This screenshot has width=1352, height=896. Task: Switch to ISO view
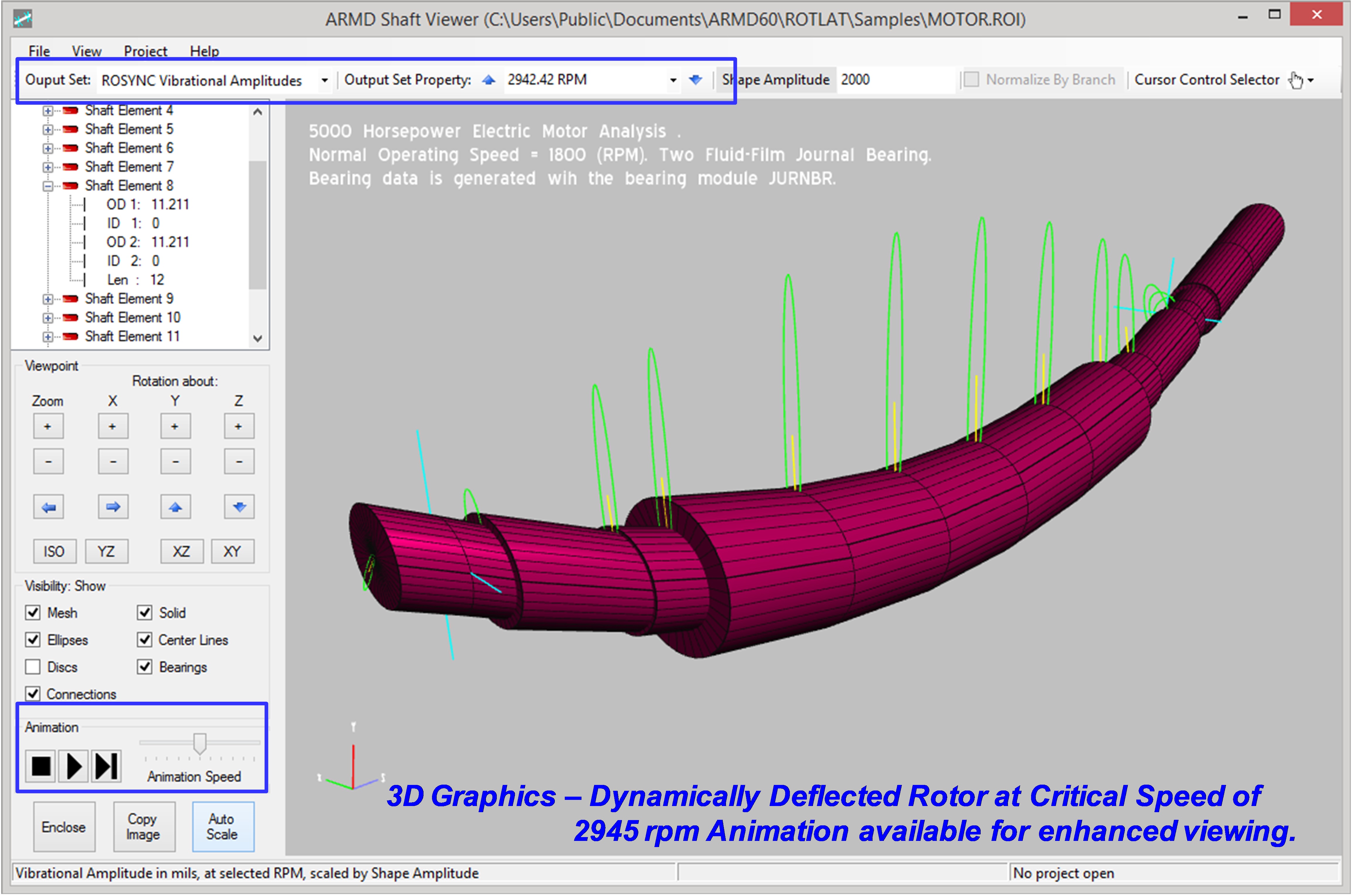pyautogui.click(x=54, y=551)
